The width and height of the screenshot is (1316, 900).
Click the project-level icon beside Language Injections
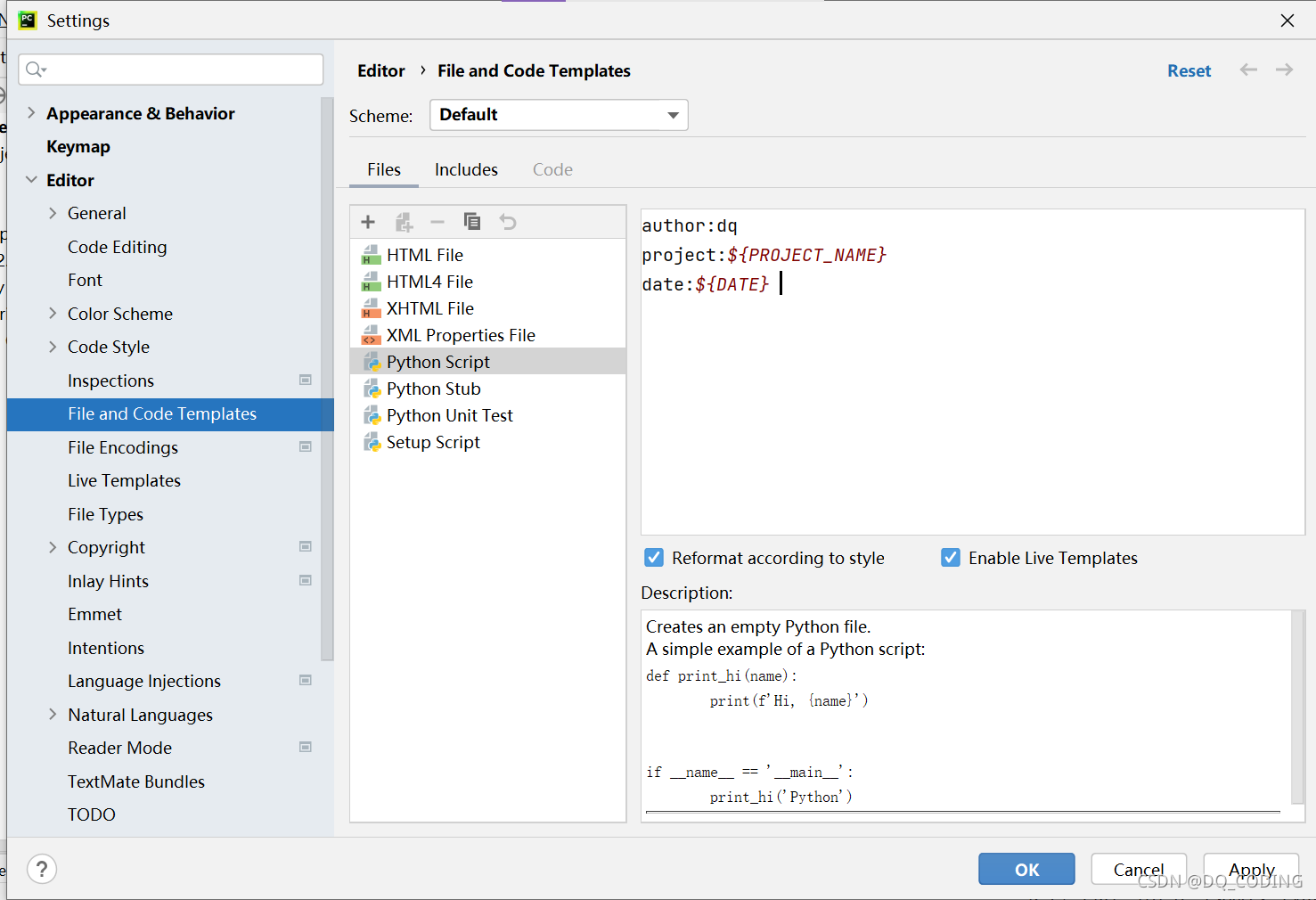(x=306, y=680)
